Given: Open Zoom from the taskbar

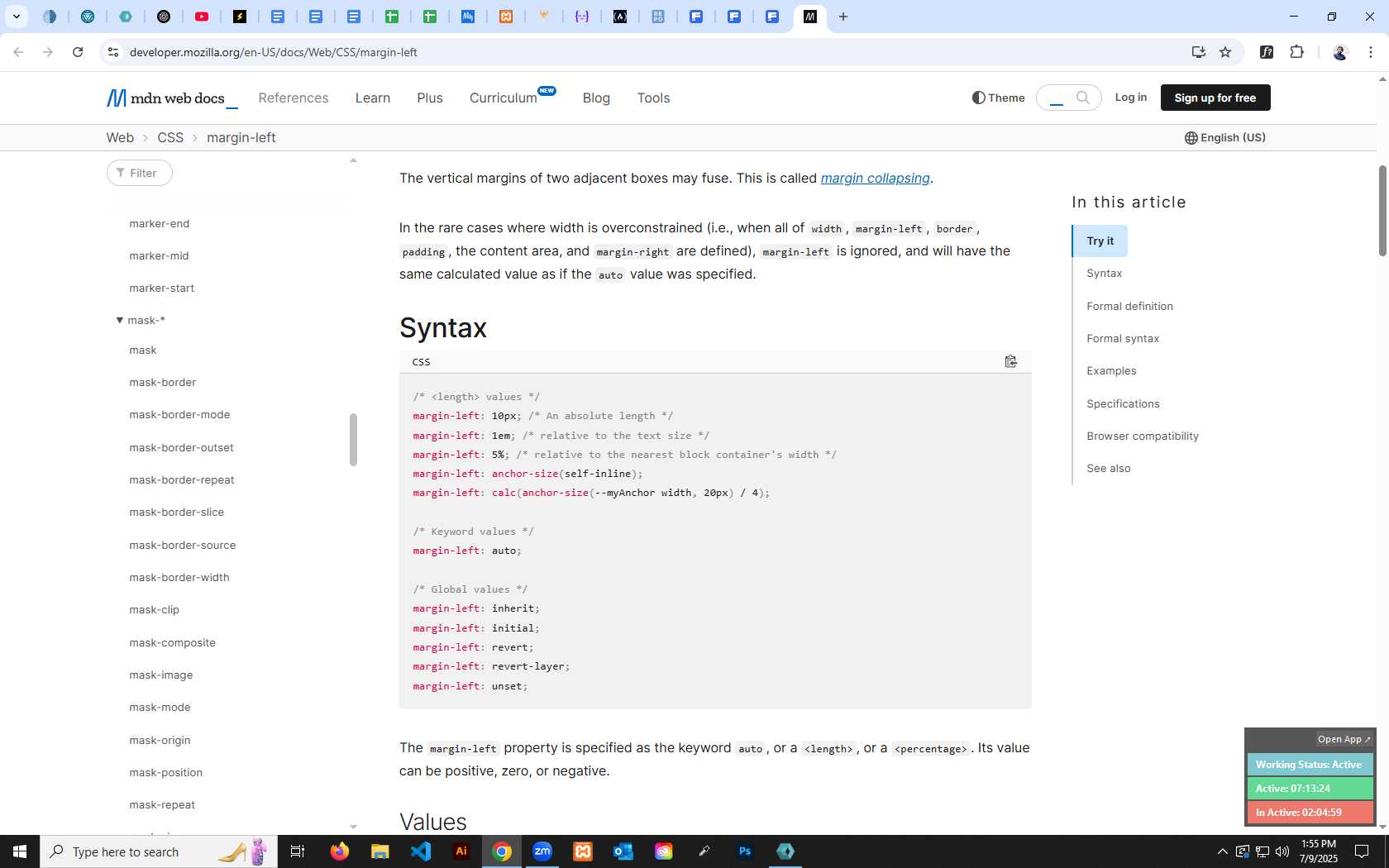Looking at the screenshot, I should coord(542,851).
